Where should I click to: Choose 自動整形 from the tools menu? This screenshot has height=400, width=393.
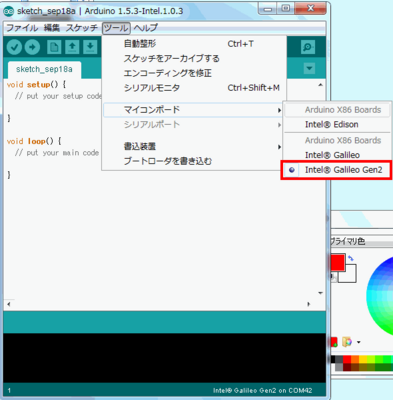click(194, 44)
